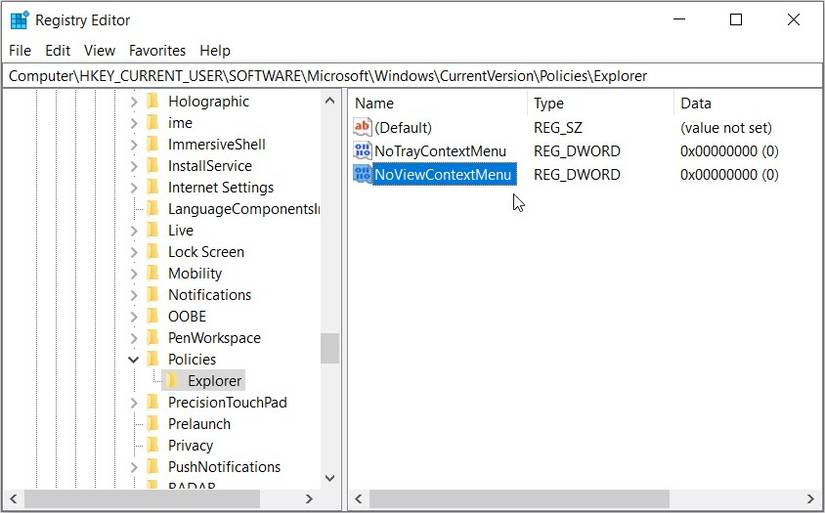825x513 pixels.
Task: Expand the Internet Settings key
Action: (x=134, y=188)
